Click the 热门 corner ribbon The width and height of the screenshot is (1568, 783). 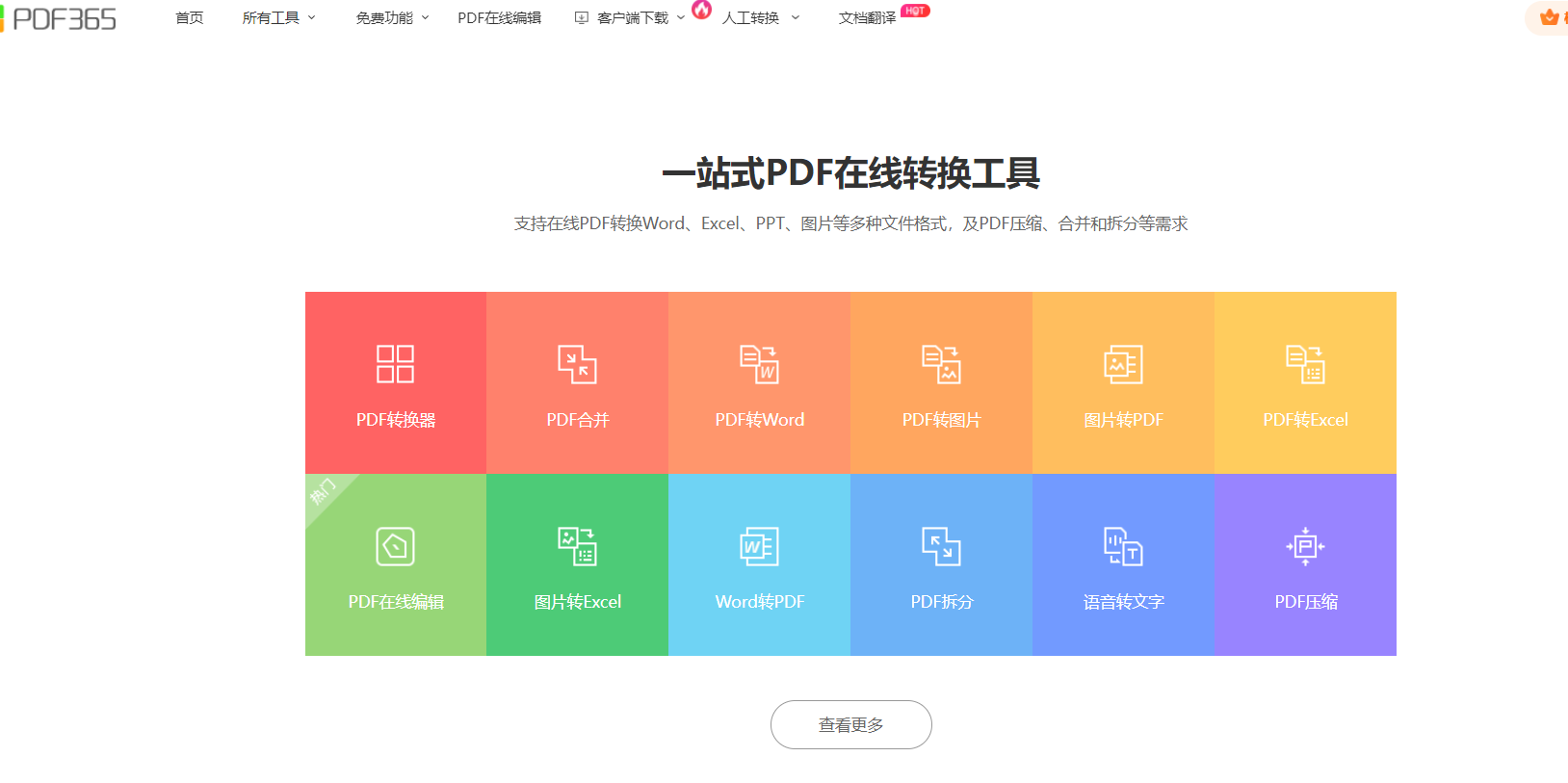[x=324, y=492]
